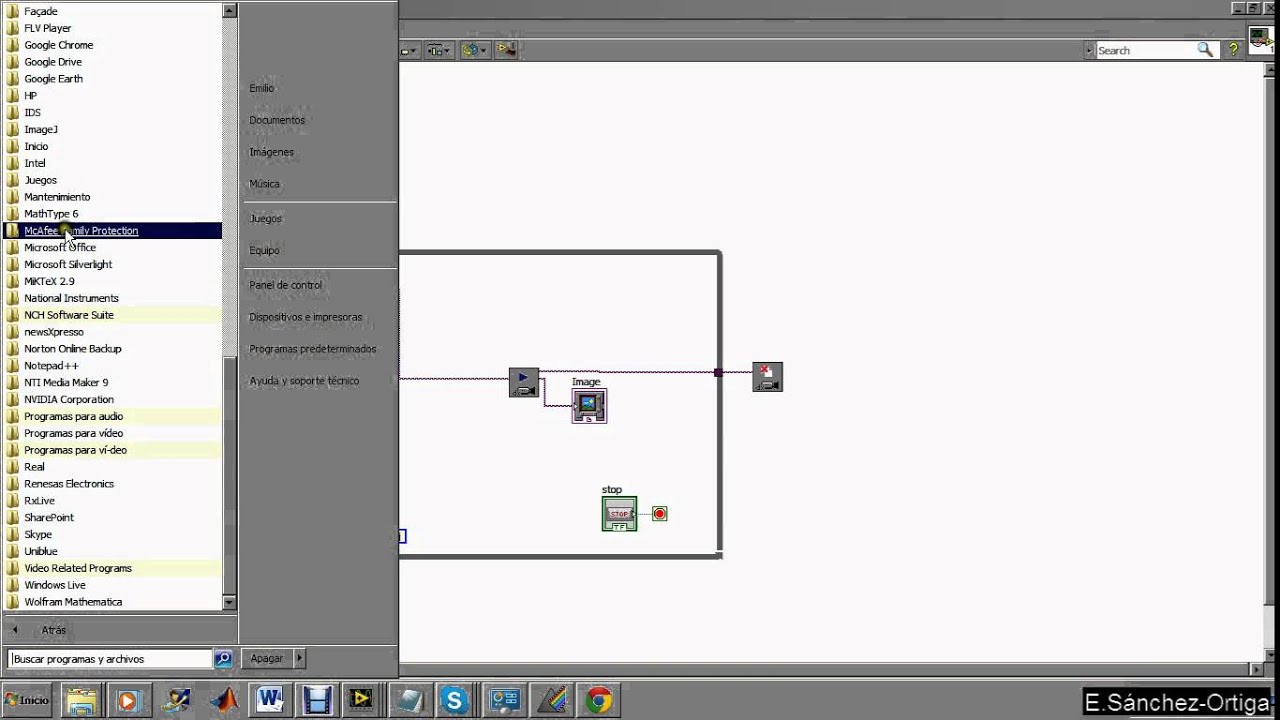Click the magnifier icon in Search box
The width and height of the screenshot is (1280, 720).
[1206, 50]
